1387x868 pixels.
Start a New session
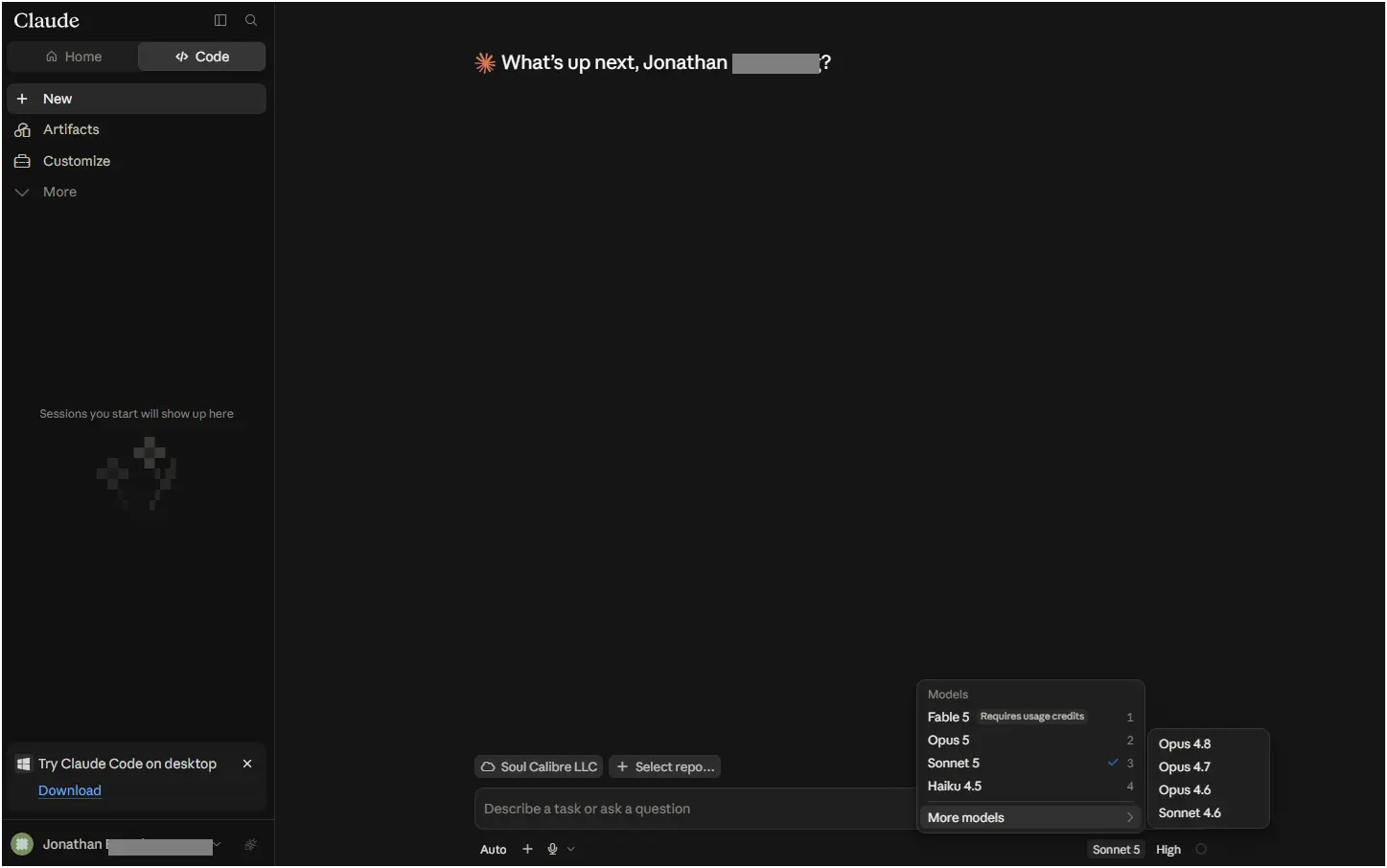136,99
